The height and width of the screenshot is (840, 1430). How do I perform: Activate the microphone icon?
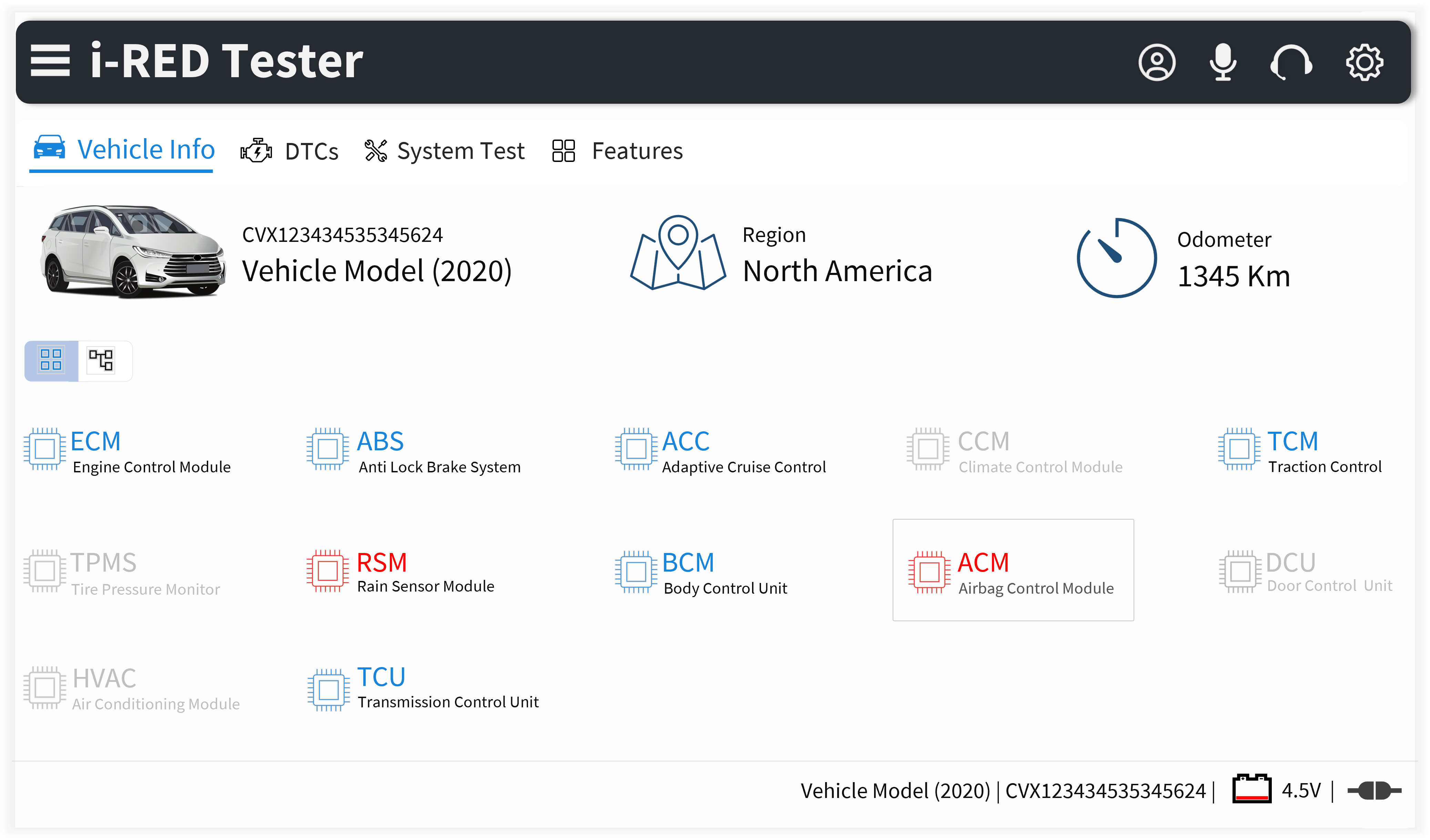(1223, 62)
